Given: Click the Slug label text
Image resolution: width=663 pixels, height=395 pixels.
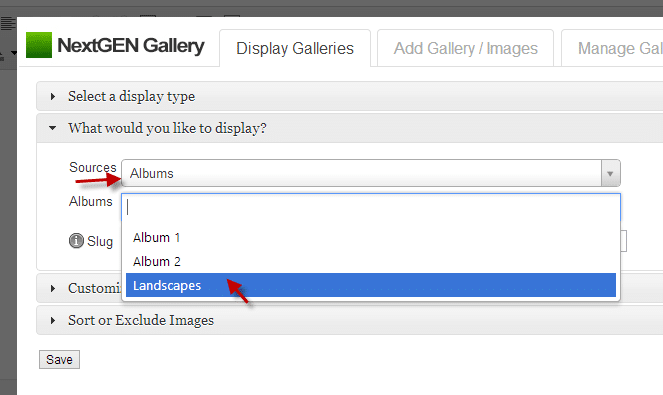Looking at the screenshot, I should (x=100, y=241).
